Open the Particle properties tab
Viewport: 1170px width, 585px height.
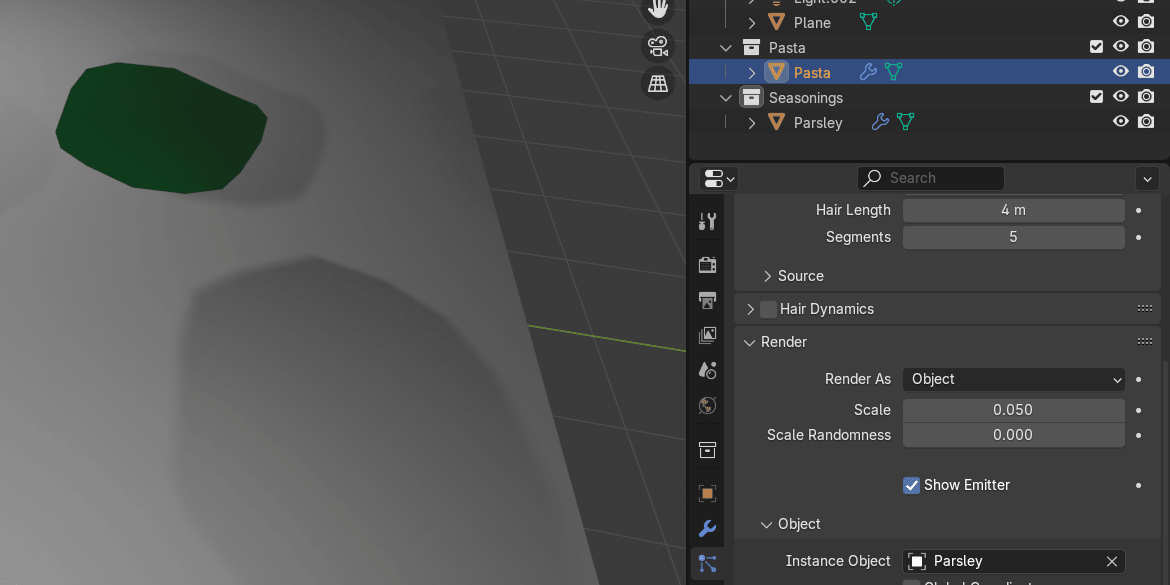[x=708, y=563]
